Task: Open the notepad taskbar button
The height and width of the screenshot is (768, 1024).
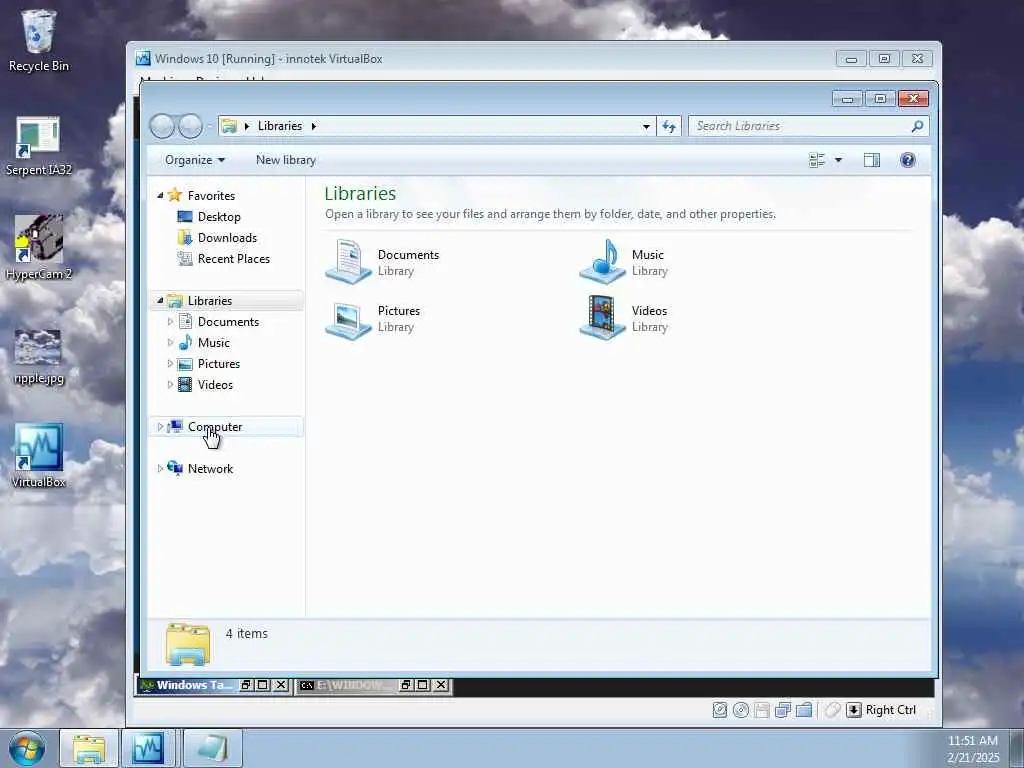Action: 212,748
